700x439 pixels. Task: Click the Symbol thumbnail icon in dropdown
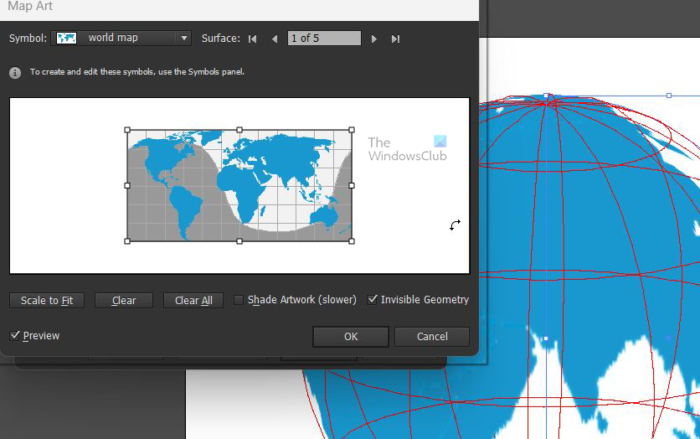pos(66,38)
